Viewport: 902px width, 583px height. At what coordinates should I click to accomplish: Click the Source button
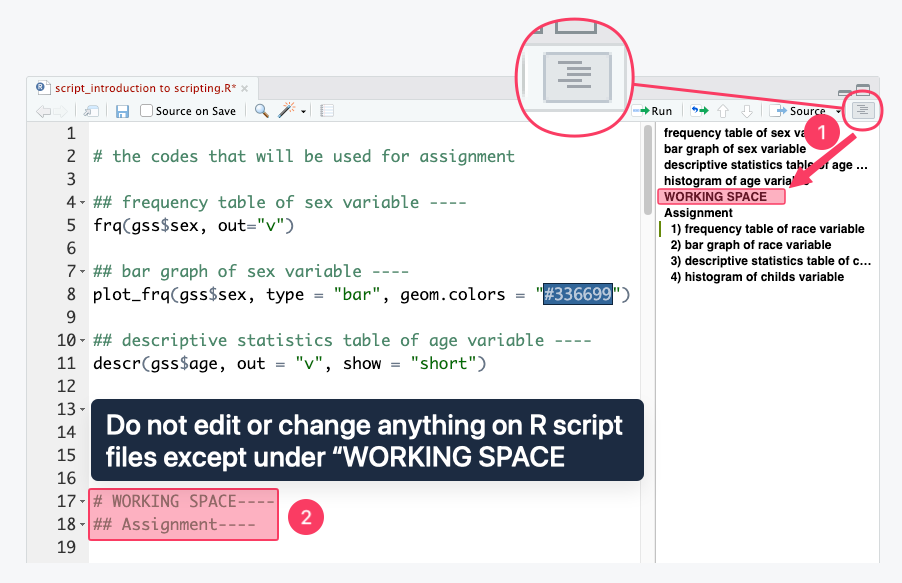point(799,111)
